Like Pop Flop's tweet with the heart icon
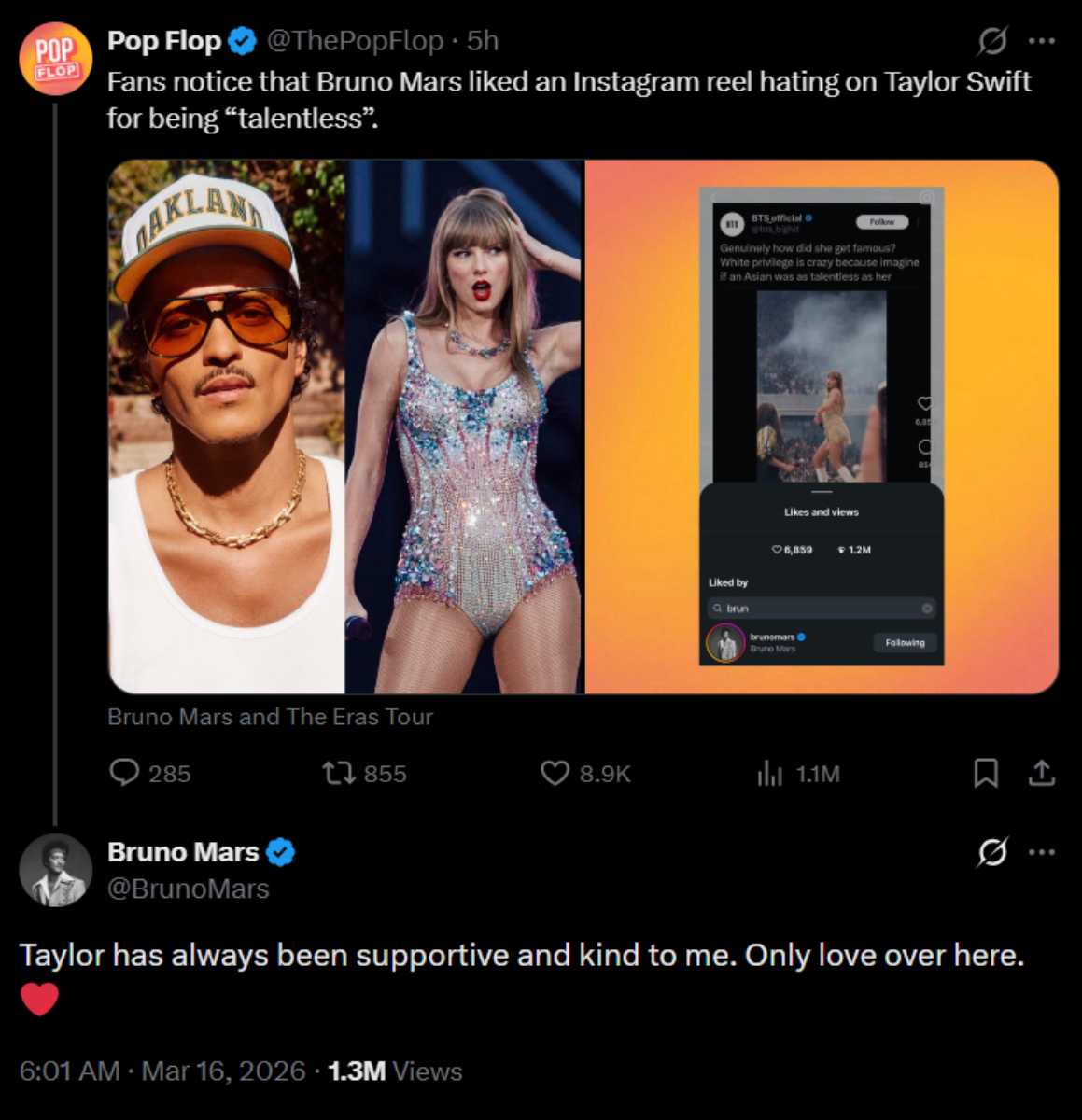This screenshot has width=1082, height=1120. pos(554,773)
